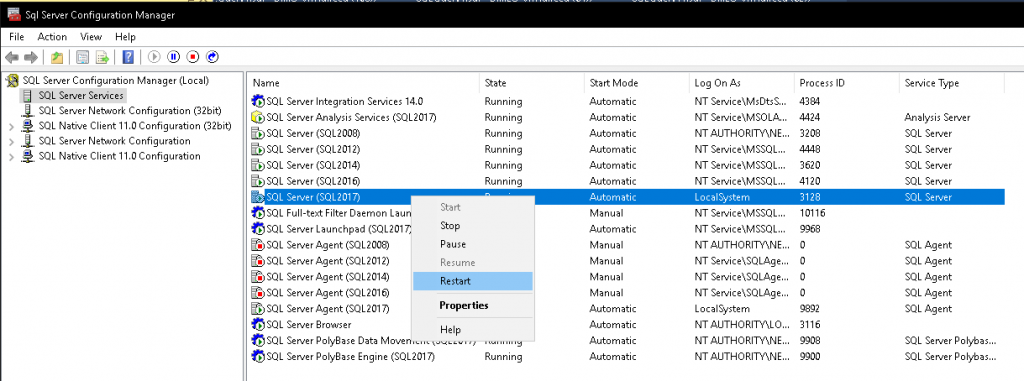Click the SQL Server Agent (SQL2008) stopped icon
The image size is (1024, 381).
pyautogui.click(x=258, y=245)
